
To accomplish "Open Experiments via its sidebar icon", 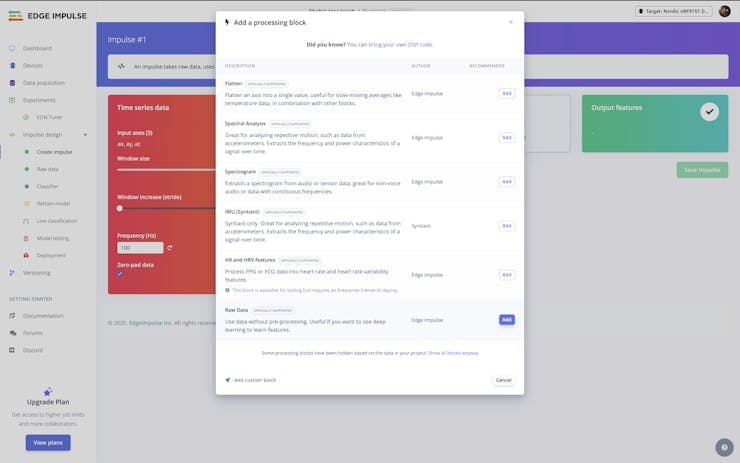I will pos(12,100).
